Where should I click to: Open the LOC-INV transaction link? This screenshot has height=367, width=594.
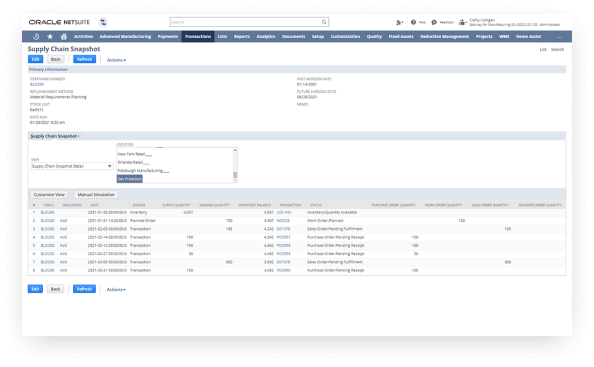pyautogui.click(x=284, y=212)
